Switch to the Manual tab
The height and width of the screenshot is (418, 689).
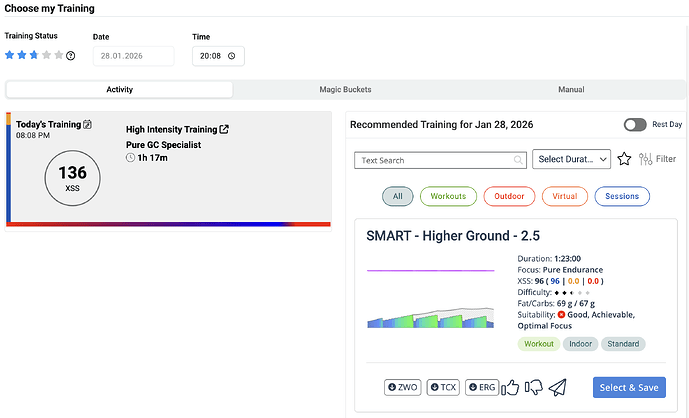571,90
